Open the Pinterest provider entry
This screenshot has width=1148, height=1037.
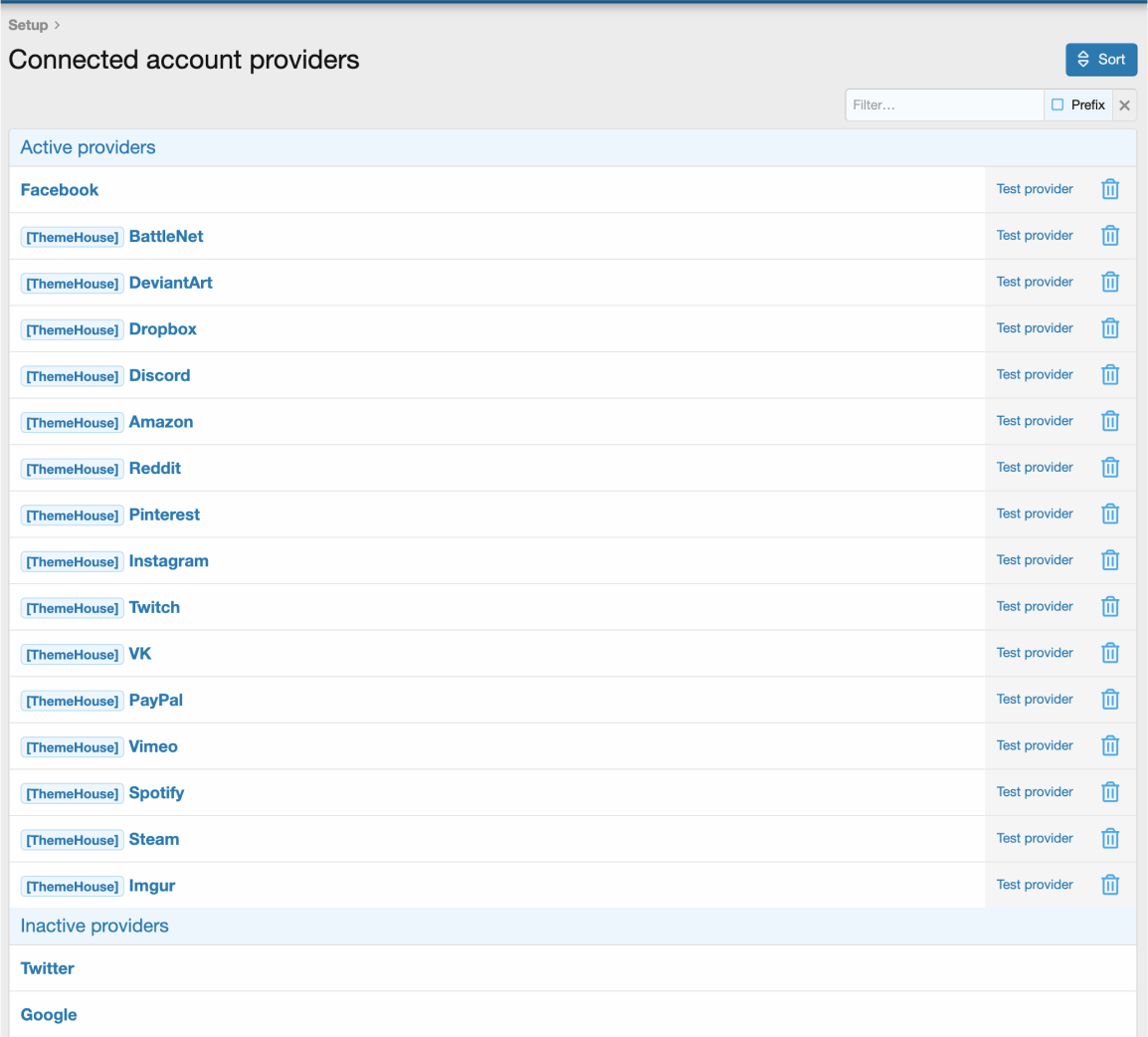[164, 515]
